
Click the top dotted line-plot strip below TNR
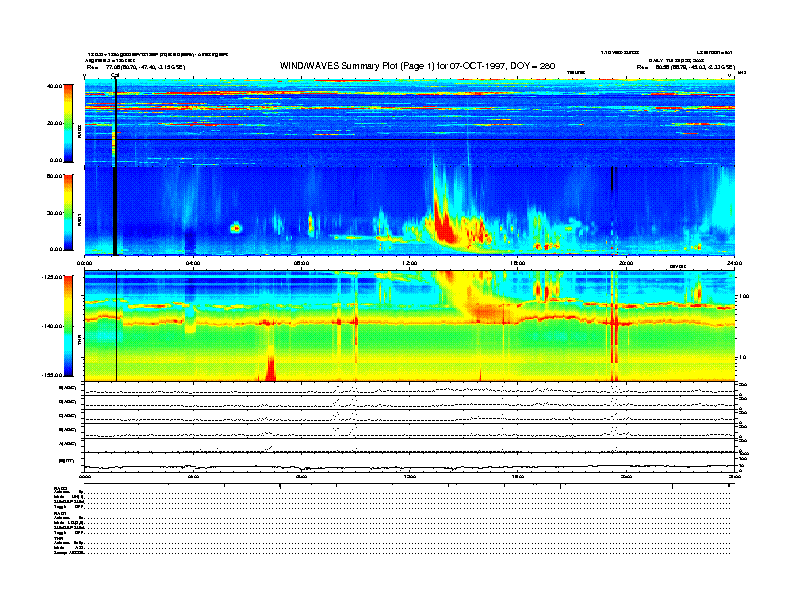(410, 389)
